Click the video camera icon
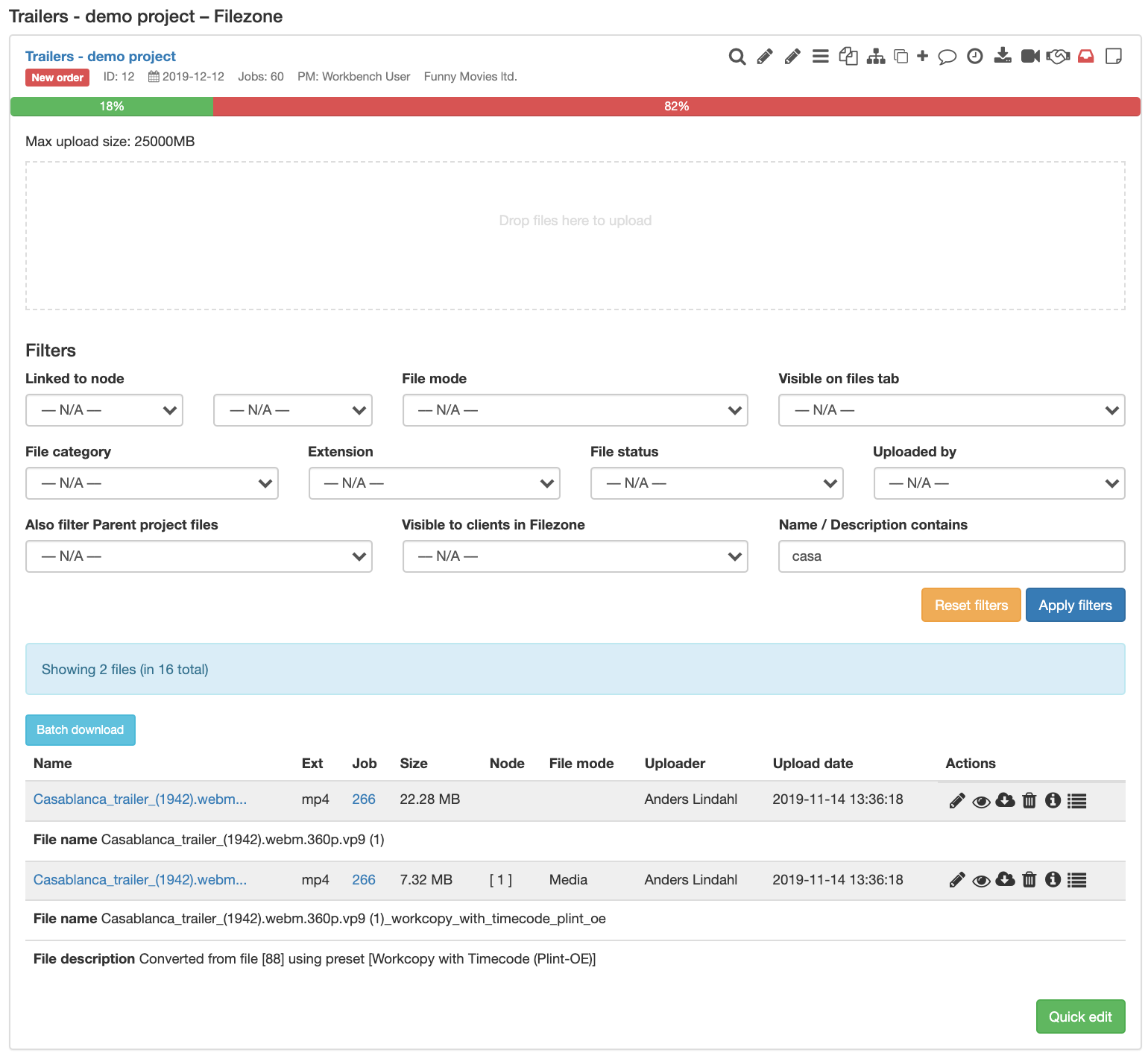This screenshot has width=1148, height=1056. pyautogui.click(x=1030, y=57)
